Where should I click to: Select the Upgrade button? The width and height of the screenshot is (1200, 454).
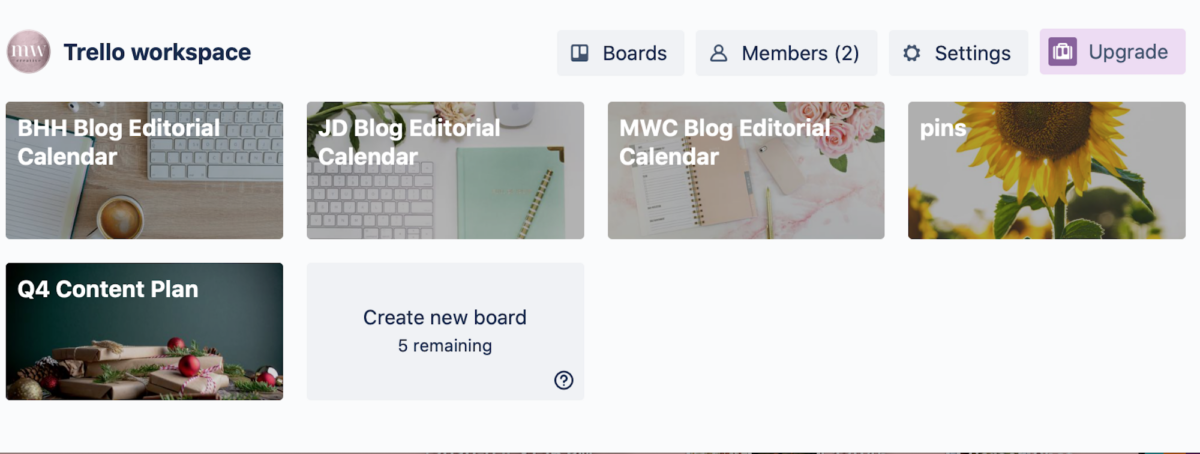1112,52
